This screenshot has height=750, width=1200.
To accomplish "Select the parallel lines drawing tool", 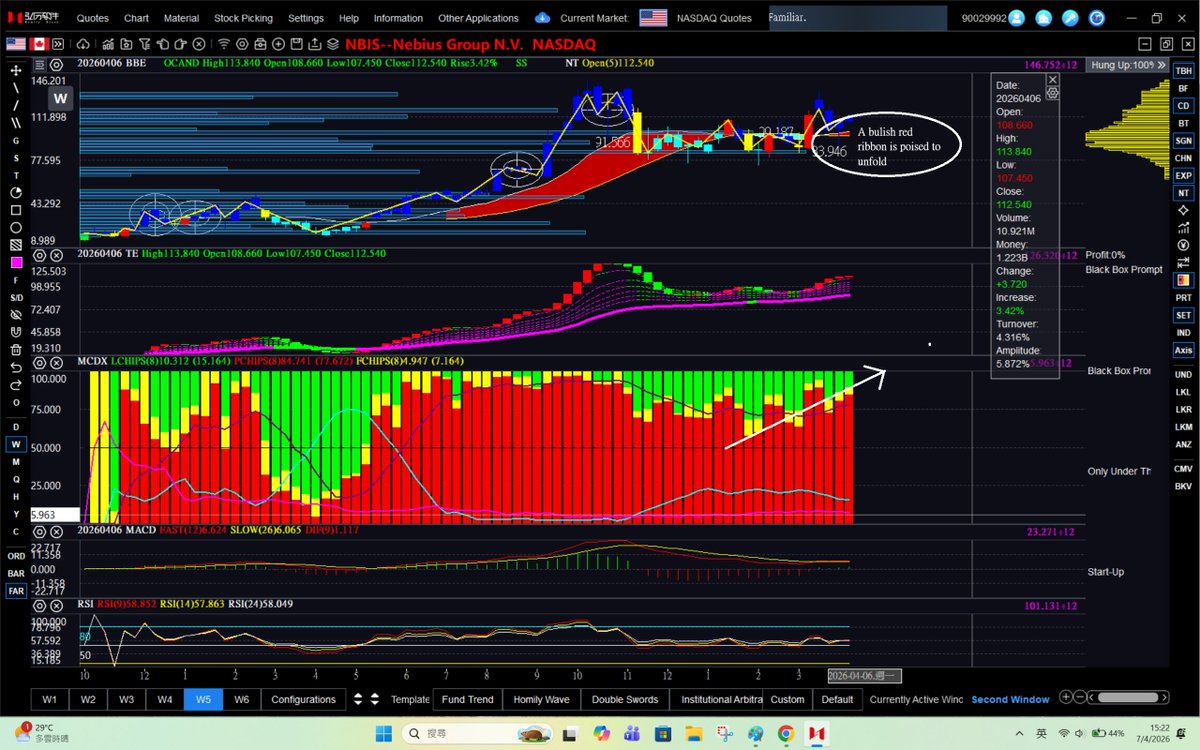I will 16,122.
